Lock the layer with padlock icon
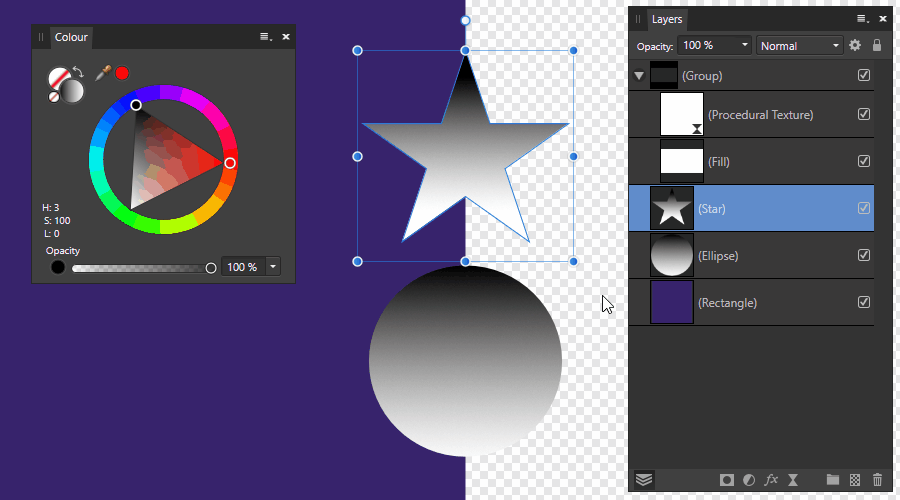This screenshot has height=500, width=900. click(x=877, y=45)
